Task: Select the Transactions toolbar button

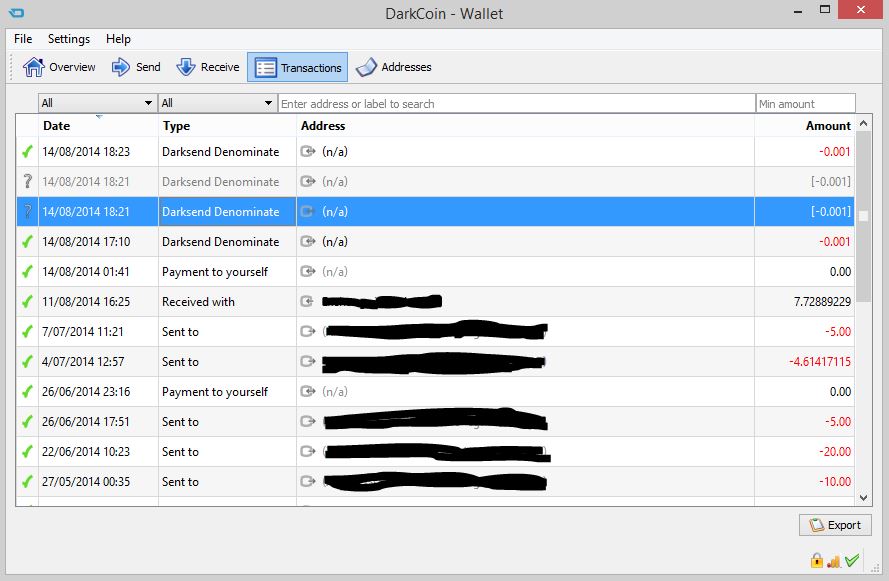Action: pyautogui.click(x=298, y=67)
